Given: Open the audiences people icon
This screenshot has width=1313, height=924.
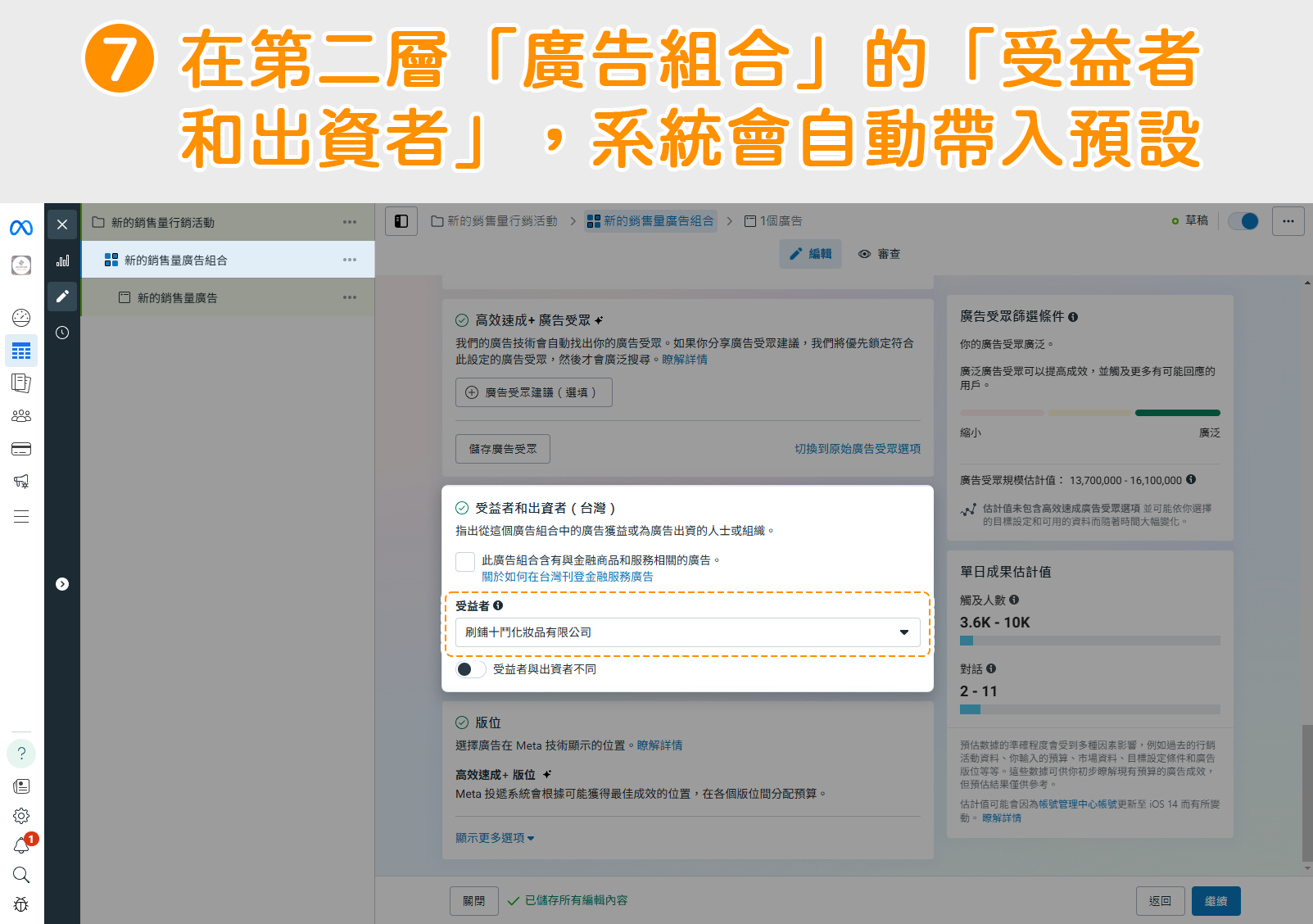Looking at the screenshot, I should (21, 416).
